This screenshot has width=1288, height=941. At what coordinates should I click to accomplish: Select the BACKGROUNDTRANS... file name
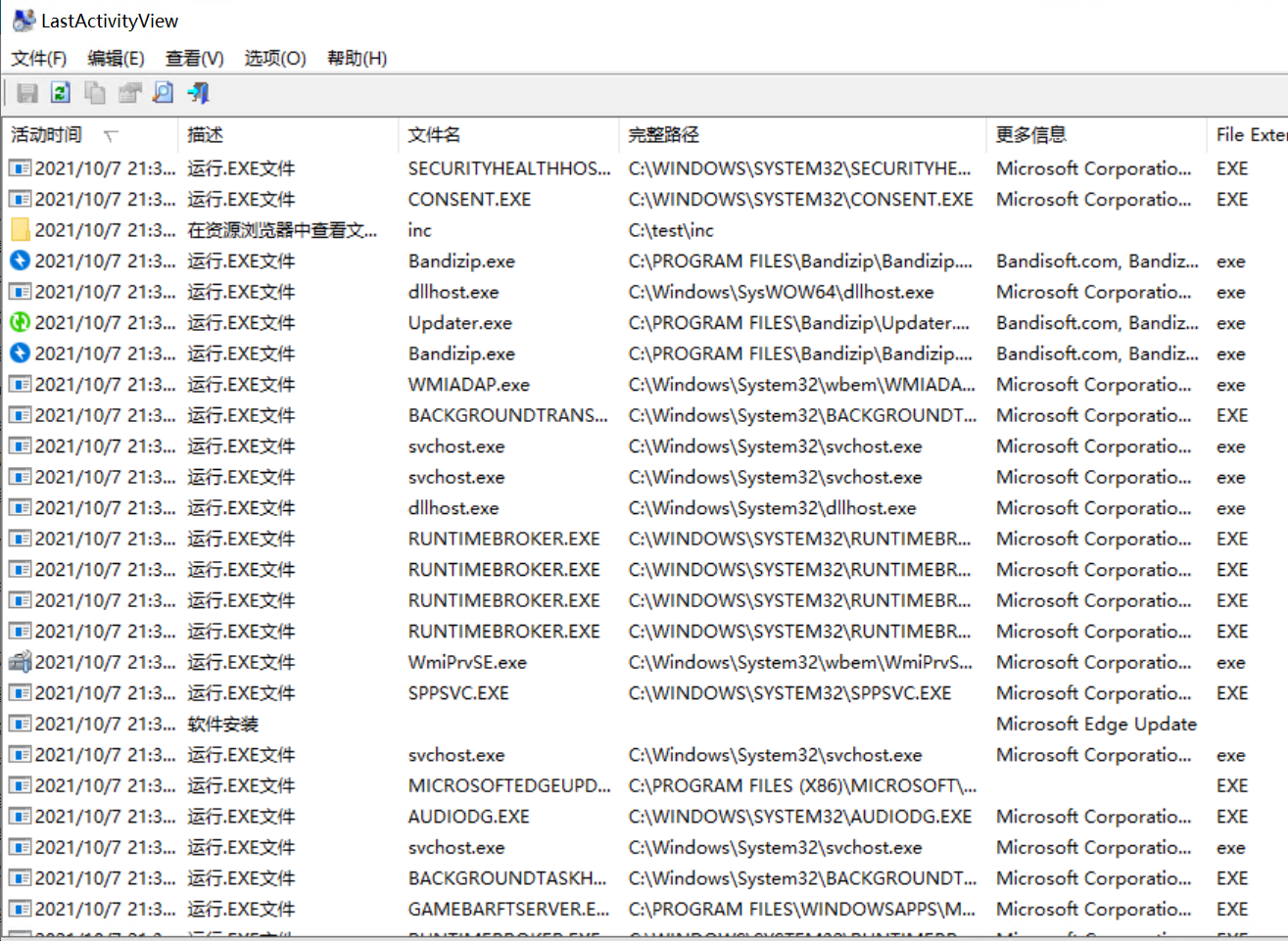pyautogui.click(x=508, y=415)
